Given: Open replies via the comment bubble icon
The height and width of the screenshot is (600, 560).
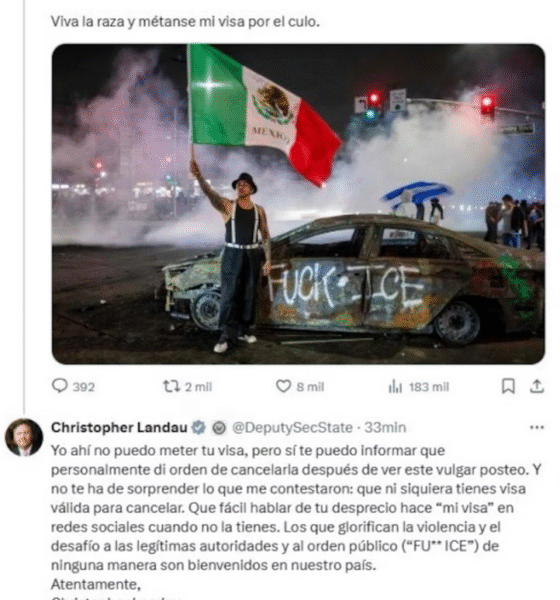Looking at the screenshot, I should (60, 386).
